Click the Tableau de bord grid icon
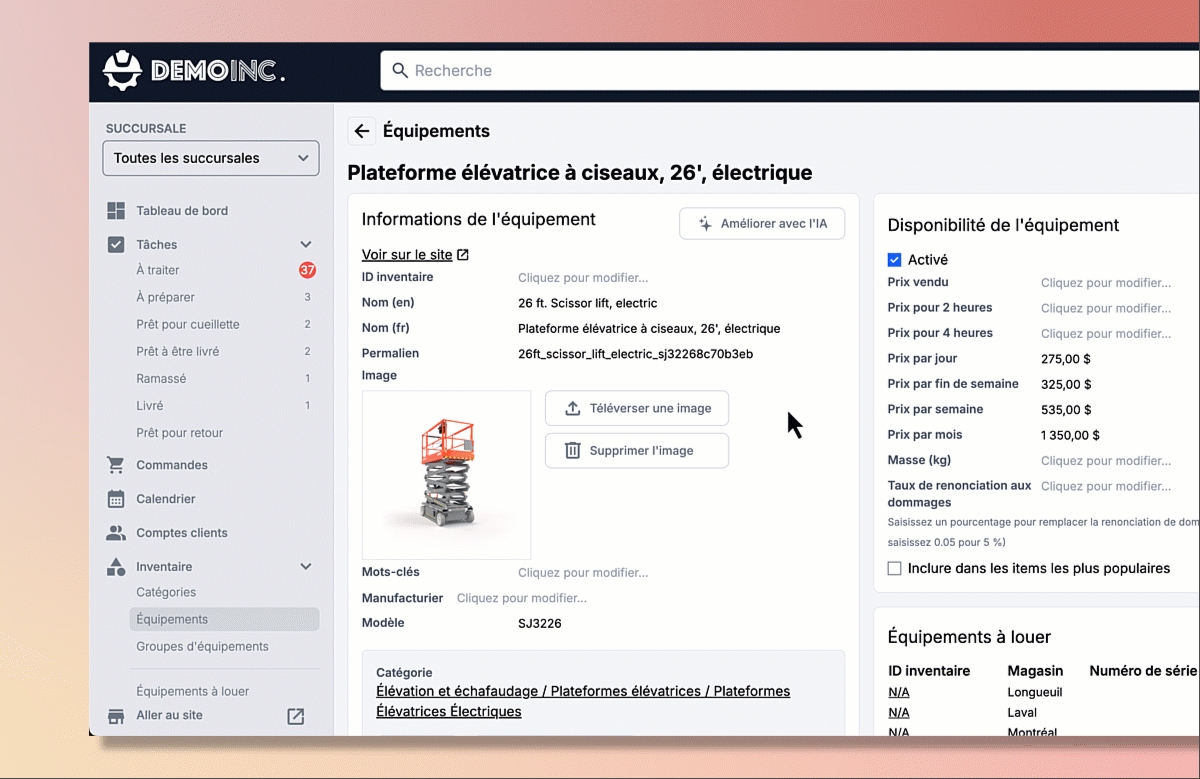This screenshot has width=1200, height=779. click(x=116, y=211)
